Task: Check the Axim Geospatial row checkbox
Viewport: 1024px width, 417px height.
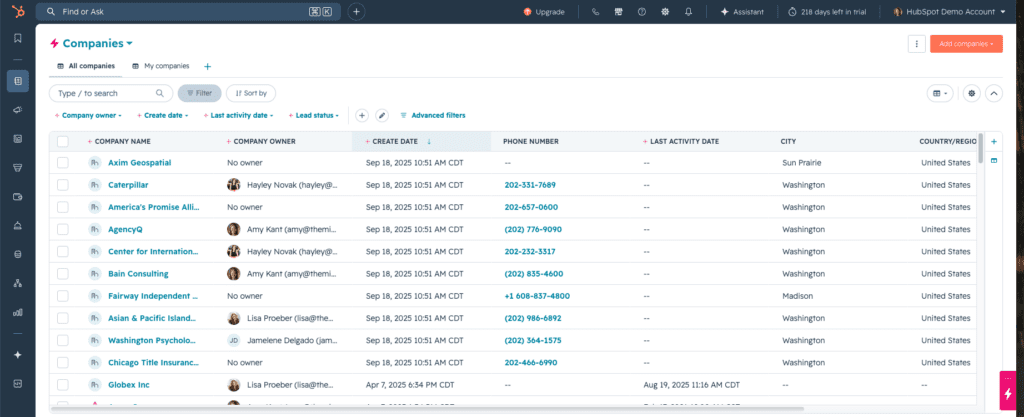Action: click(63, 162)
